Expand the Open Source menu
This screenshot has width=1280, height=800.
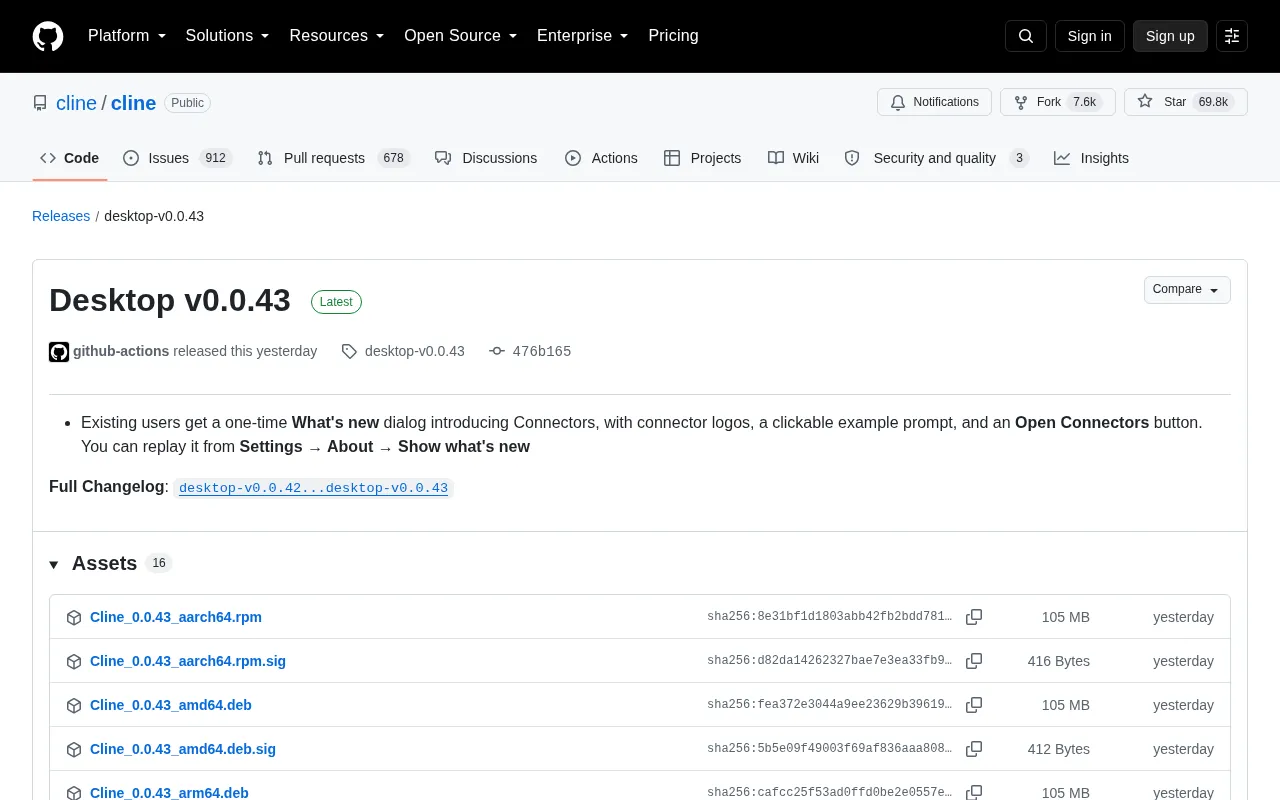tap(461, 36)
